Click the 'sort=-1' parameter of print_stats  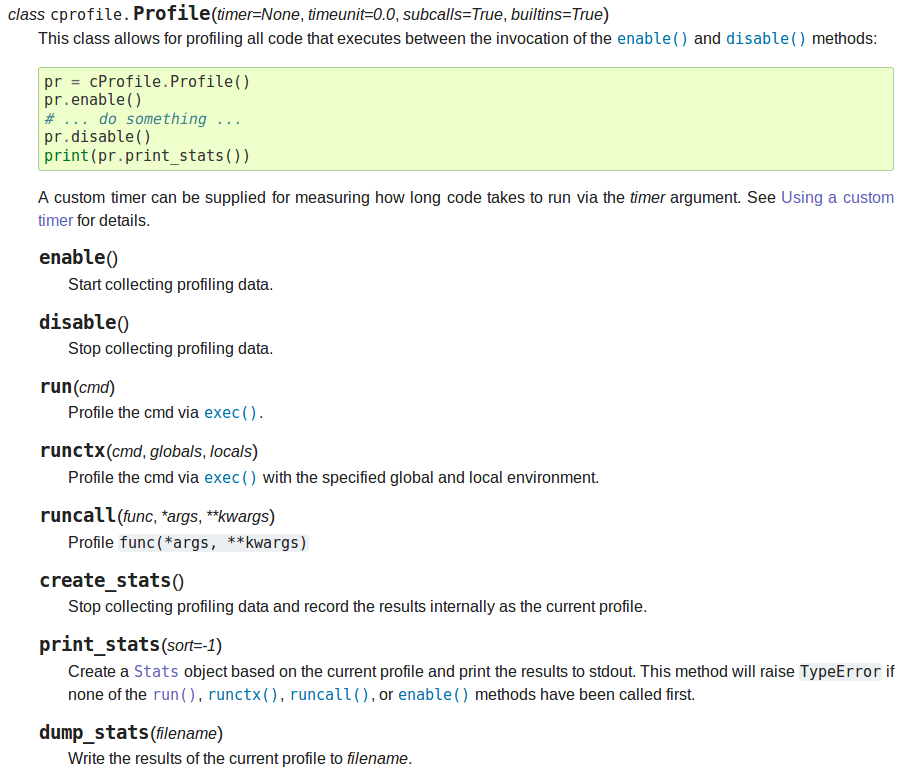tap(191, 646)
